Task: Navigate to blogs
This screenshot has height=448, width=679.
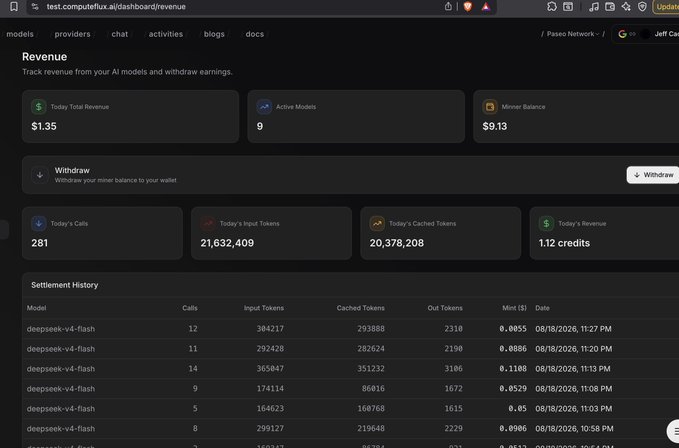Action: (x=214, y=34)
